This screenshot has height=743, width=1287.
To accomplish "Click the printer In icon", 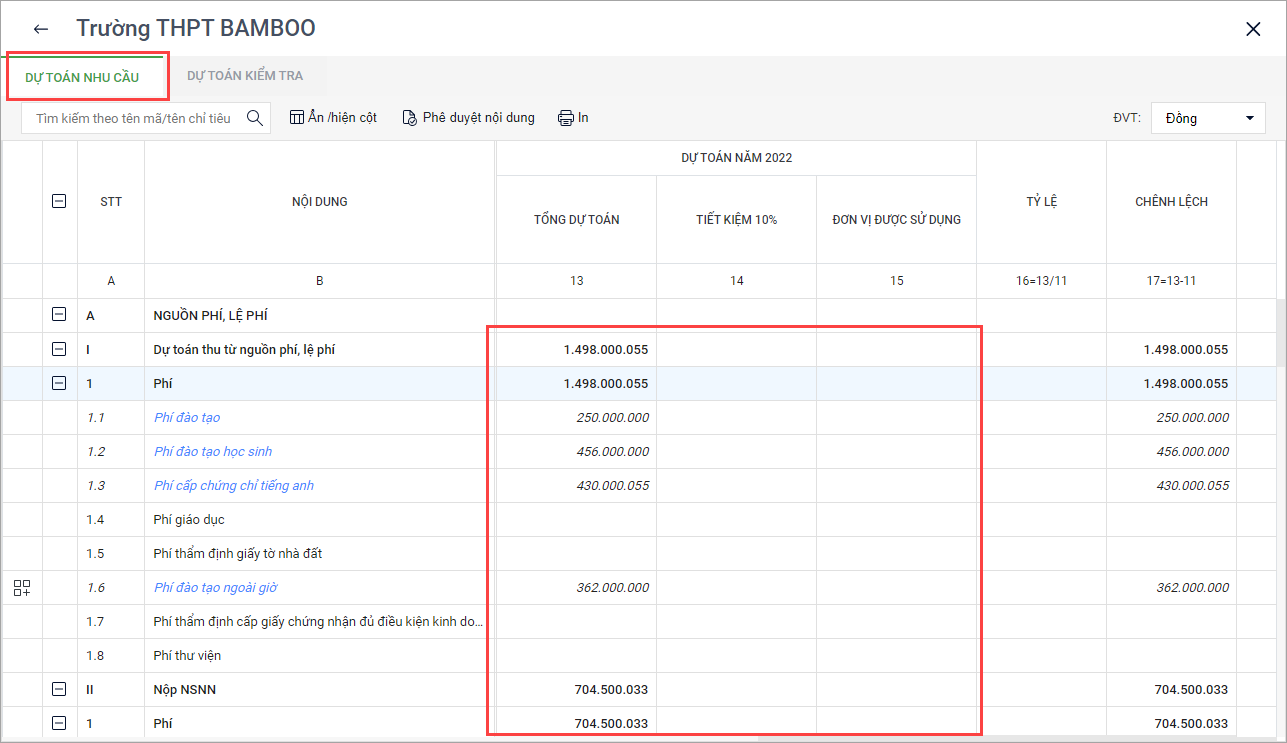I will 566,118.
